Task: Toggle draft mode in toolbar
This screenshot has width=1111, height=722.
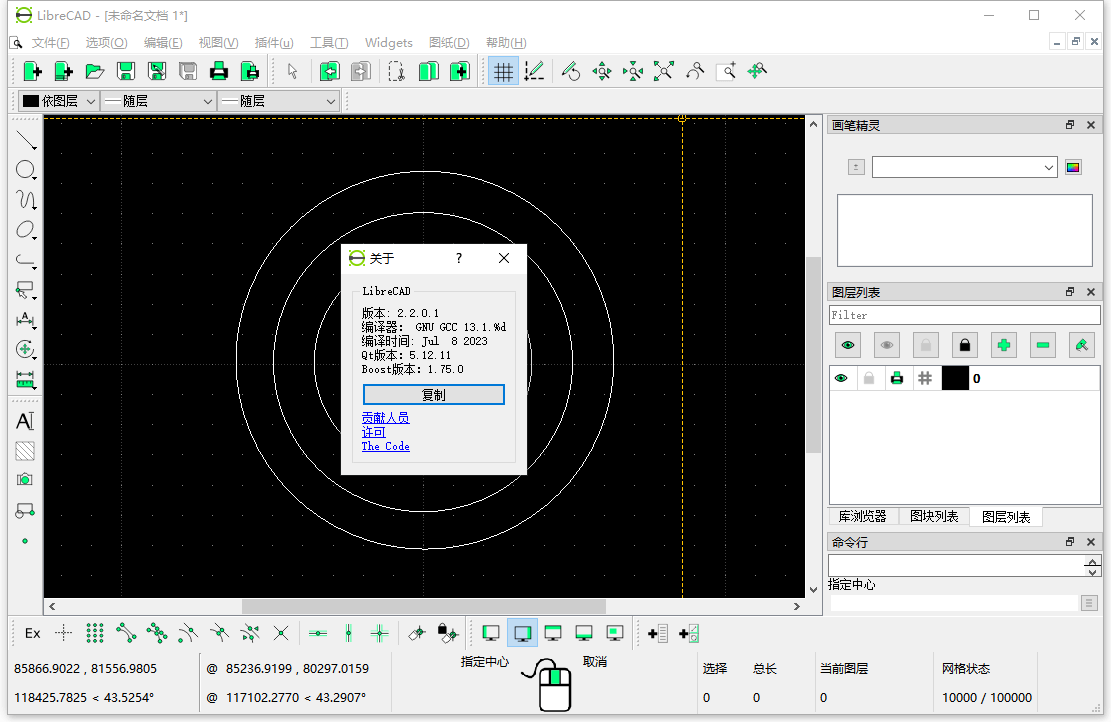Action: click(534, 72)
